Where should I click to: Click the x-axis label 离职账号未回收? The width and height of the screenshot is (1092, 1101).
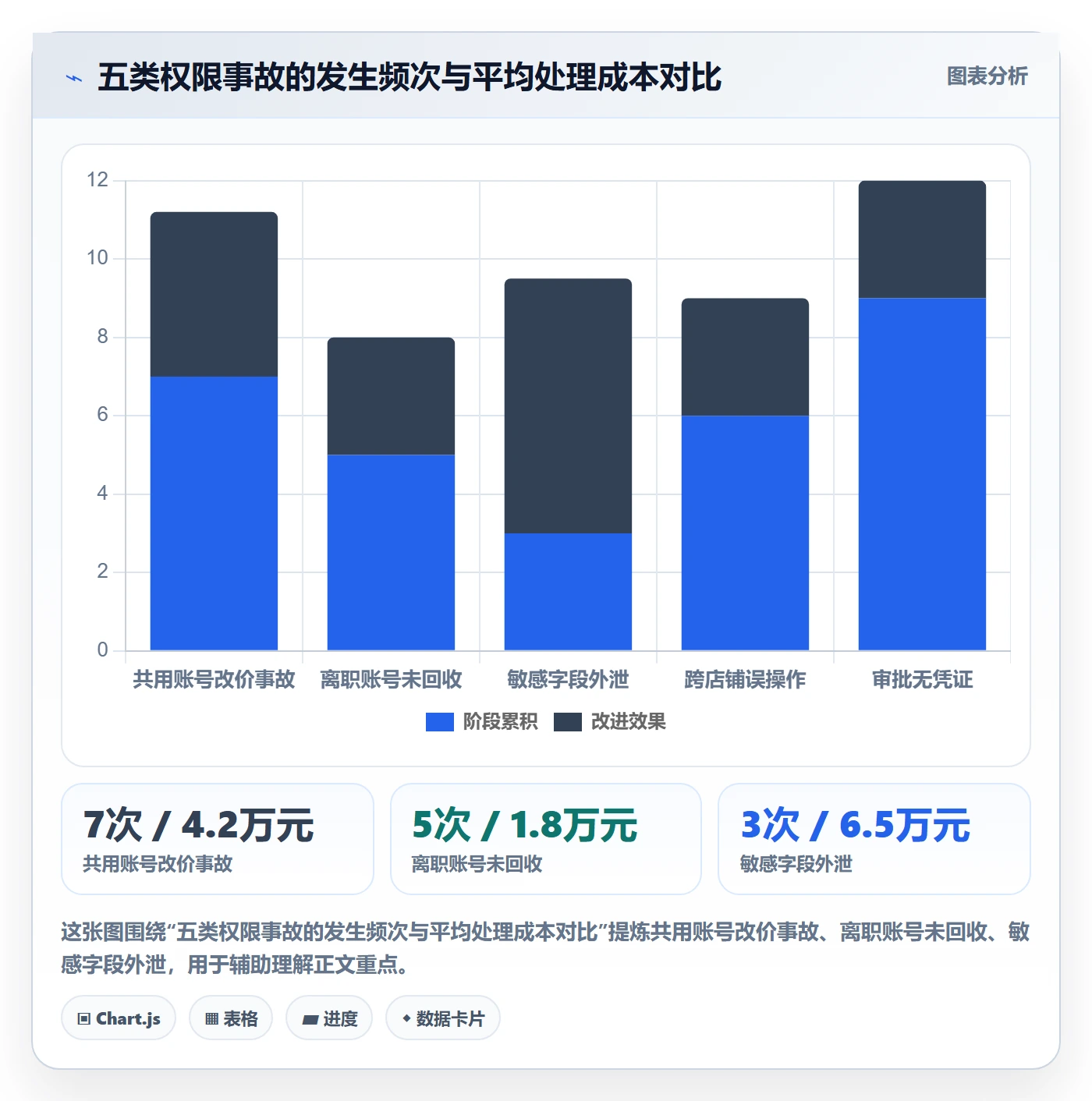[391, 680]
